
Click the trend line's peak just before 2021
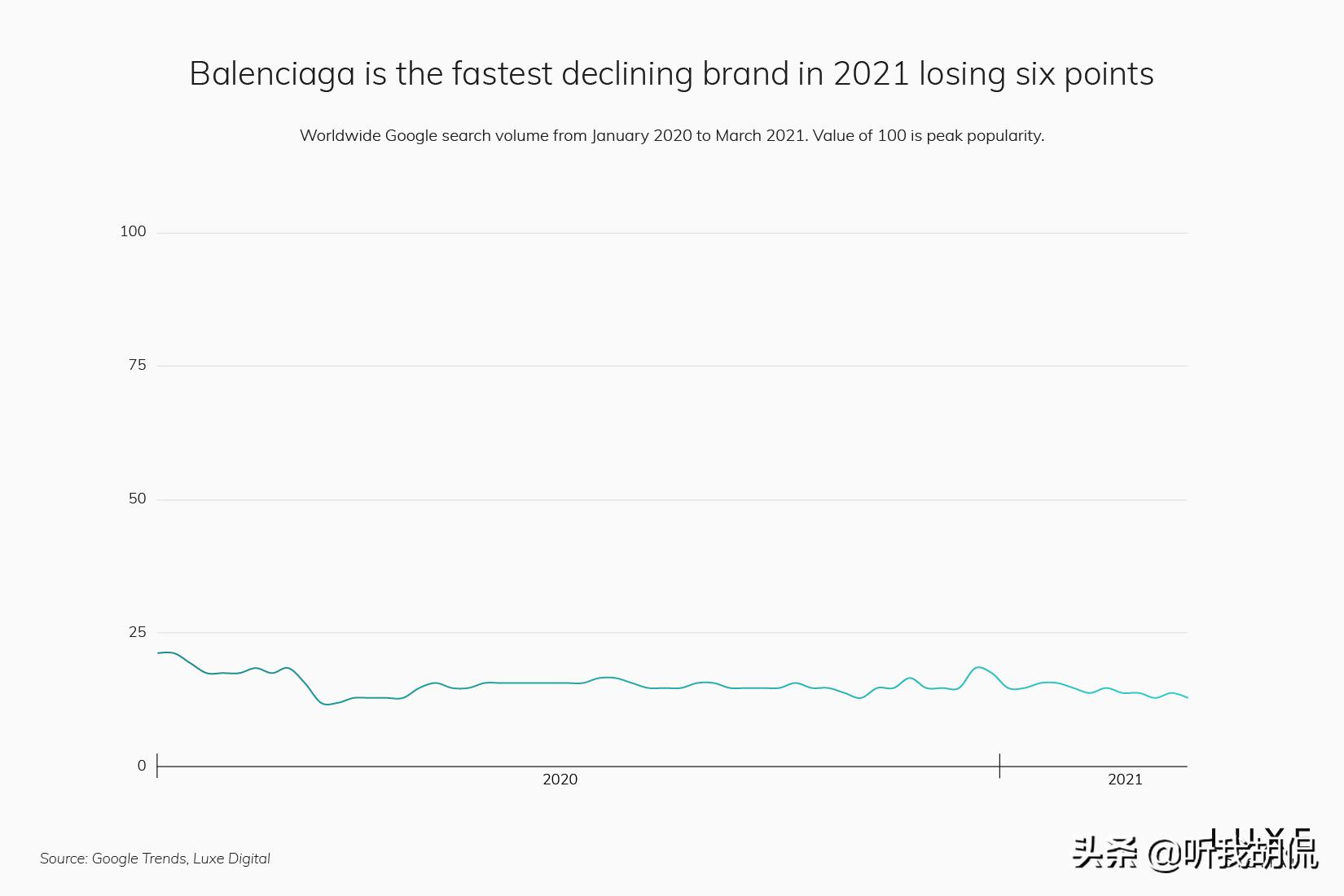pos(978,668)
